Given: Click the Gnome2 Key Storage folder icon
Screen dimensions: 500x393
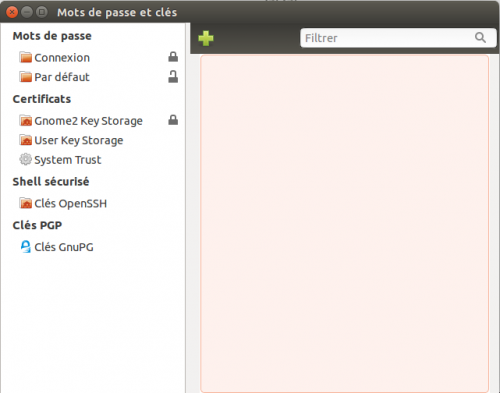Looking at the screenshot, I should click(x=26, y=120).
